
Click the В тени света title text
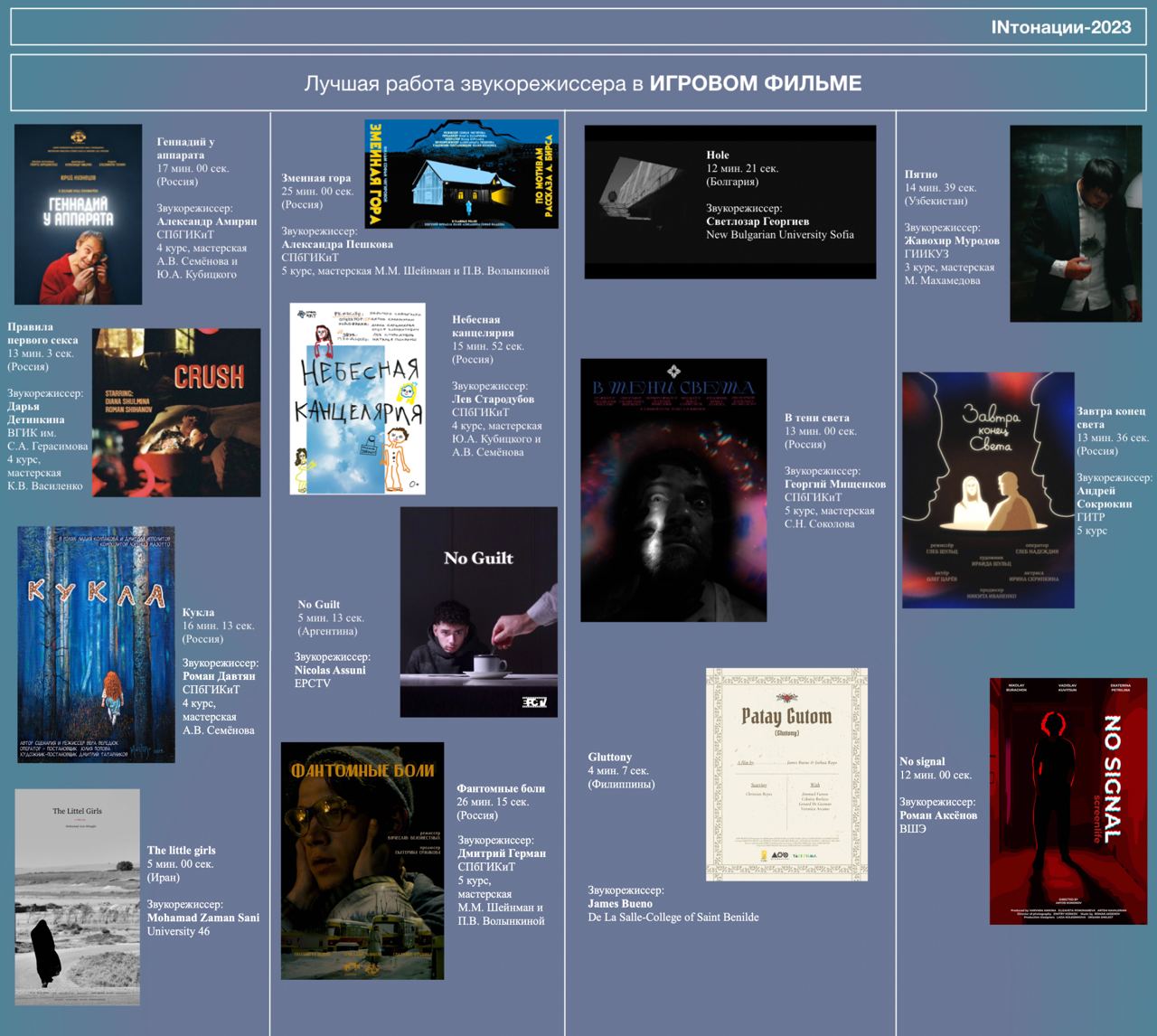coord(817,418)
